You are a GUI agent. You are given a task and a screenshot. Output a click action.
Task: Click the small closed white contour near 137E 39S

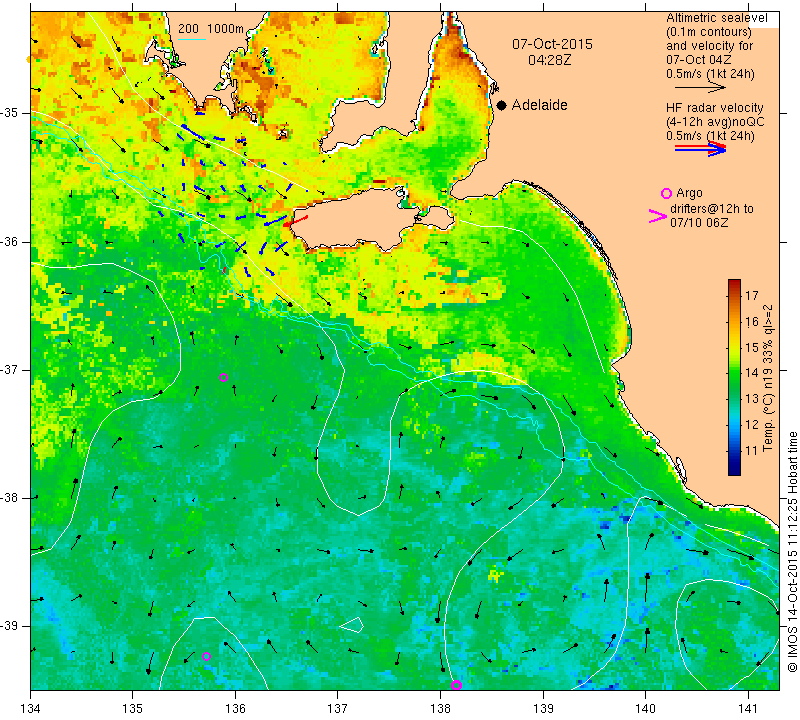[352, 624]
